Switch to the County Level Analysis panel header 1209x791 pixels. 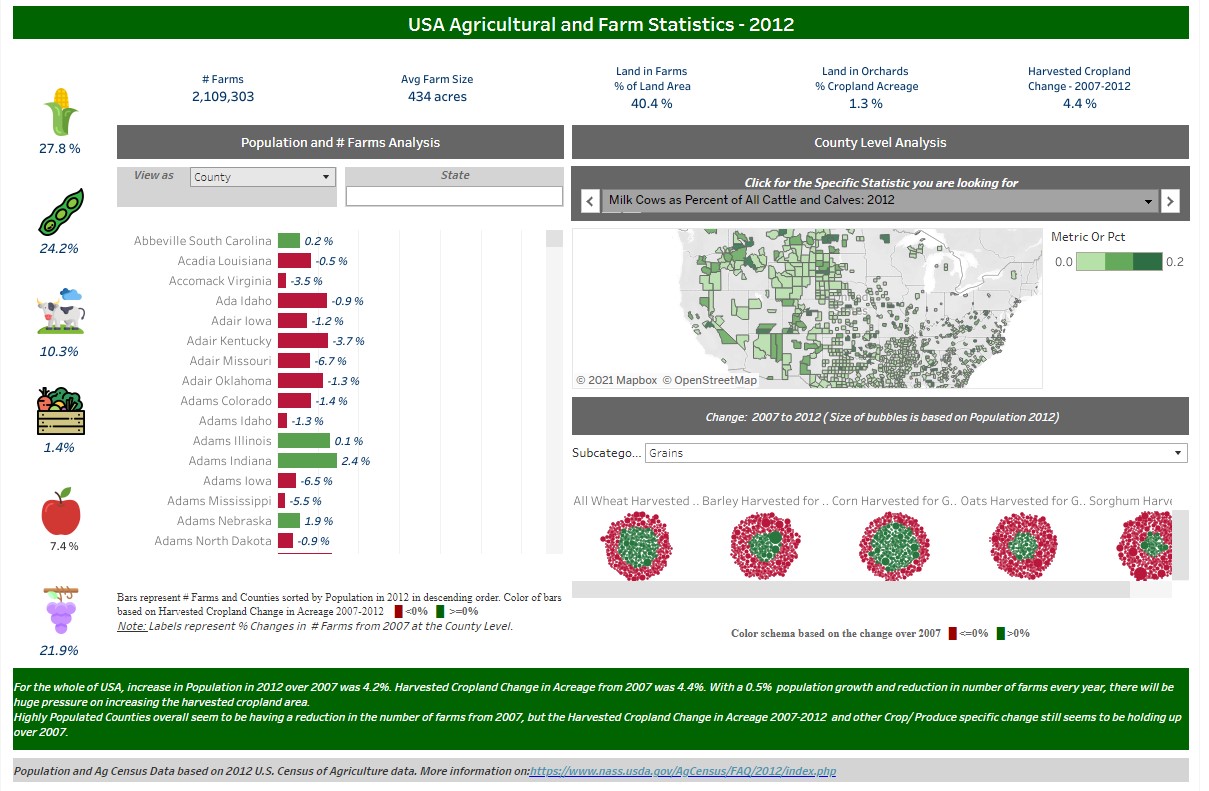[880, 142]
